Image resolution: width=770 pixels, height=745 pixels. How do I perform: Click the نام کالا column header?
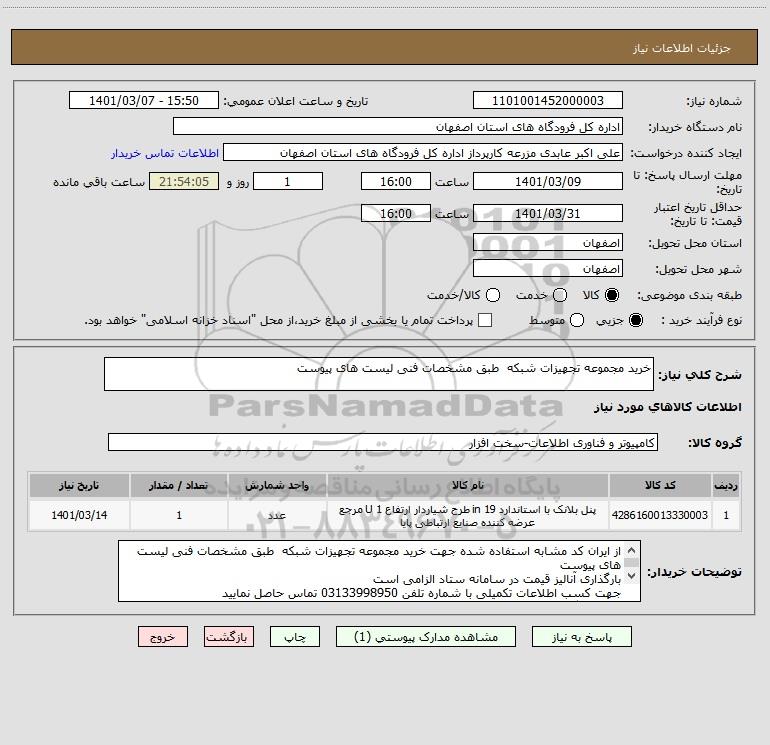pyautogui.click(x=468, y=485)
